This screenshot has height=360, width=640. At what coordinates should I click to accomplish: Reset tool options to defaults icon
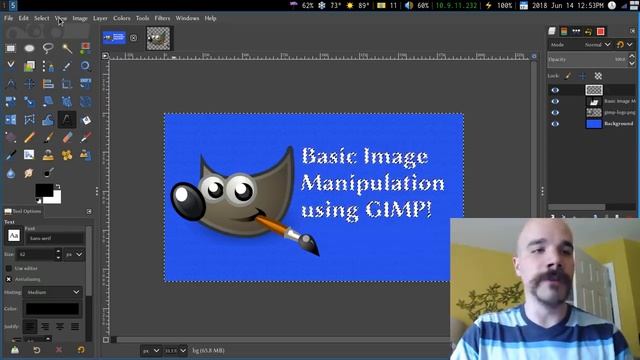pyautogui.click(x=81, y=350)
